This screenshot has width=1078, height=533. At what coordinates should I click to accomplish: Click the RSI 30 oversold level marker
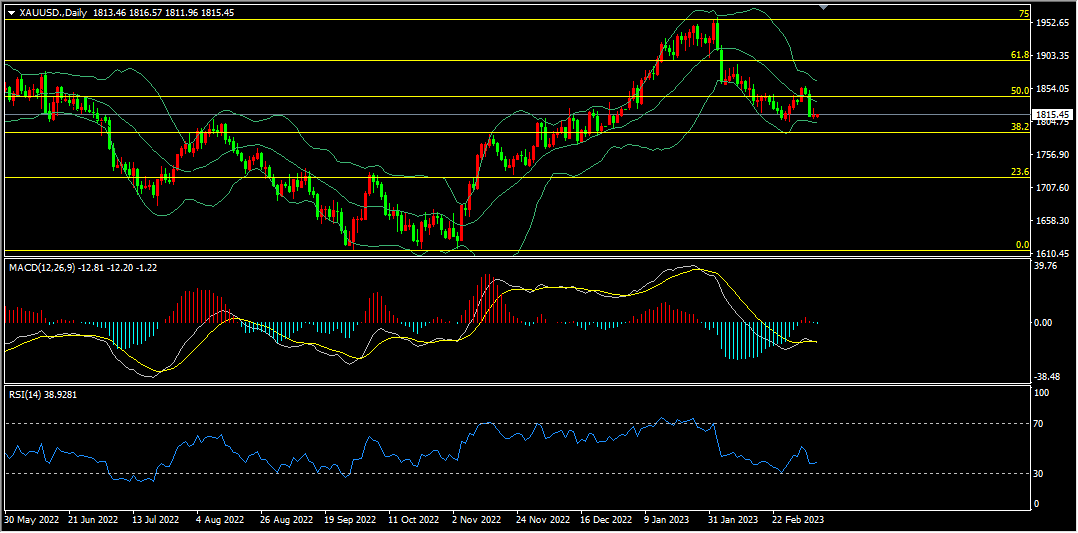pos(1043,473)
